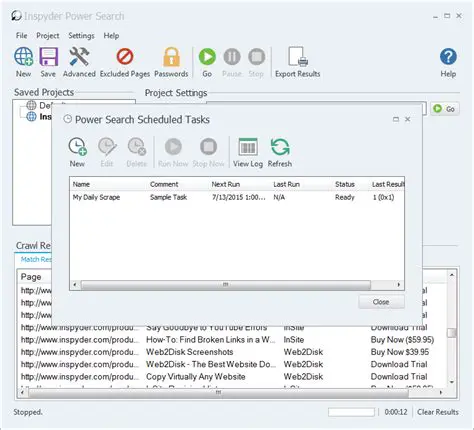Open Passwords padlock icon
Image resolution: width=474 pixels, height=430 pixels.
[x=171, y=56]
